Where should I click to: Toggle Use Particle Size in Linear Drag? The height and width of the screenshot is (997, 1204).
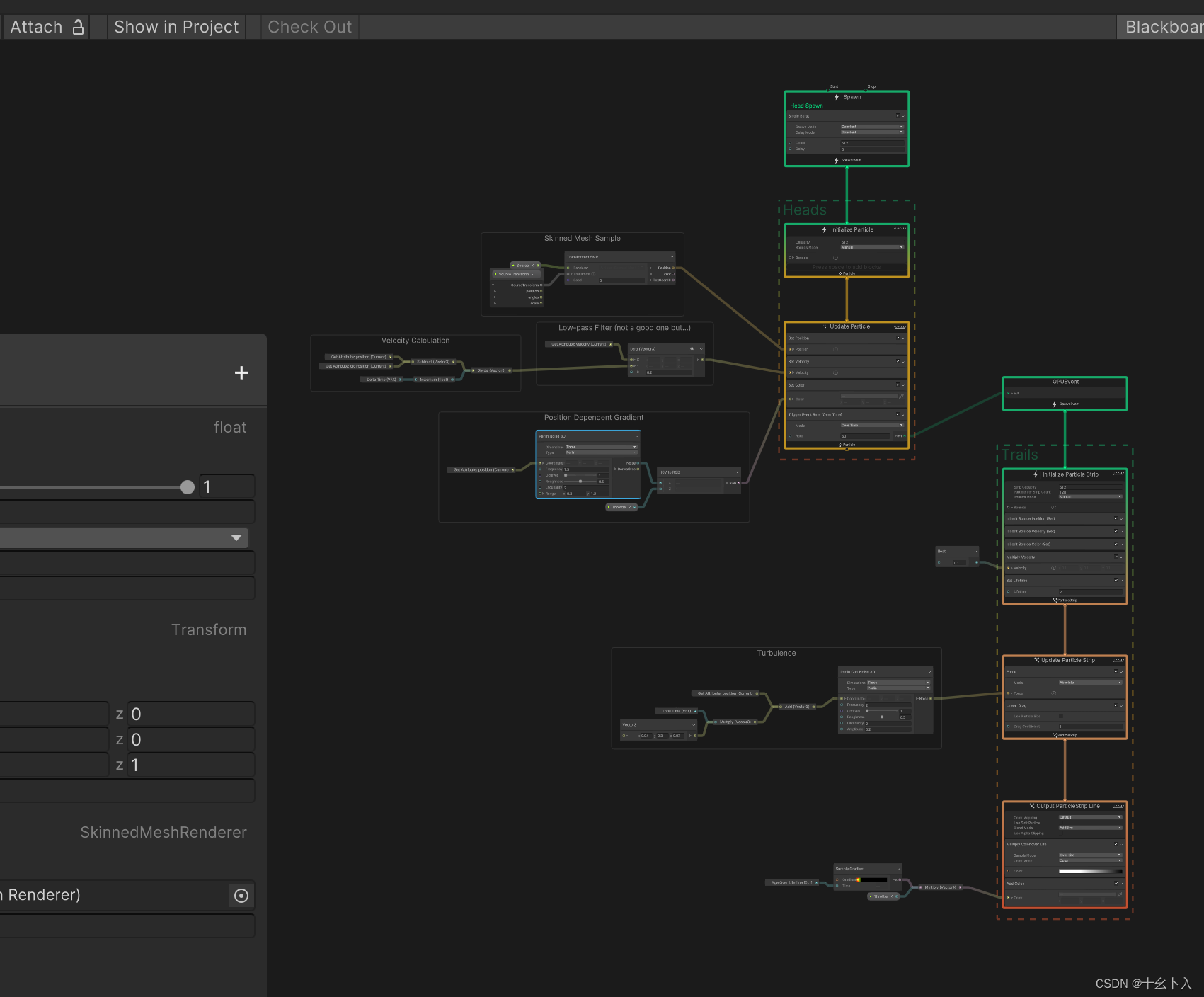click(1061, 716)
